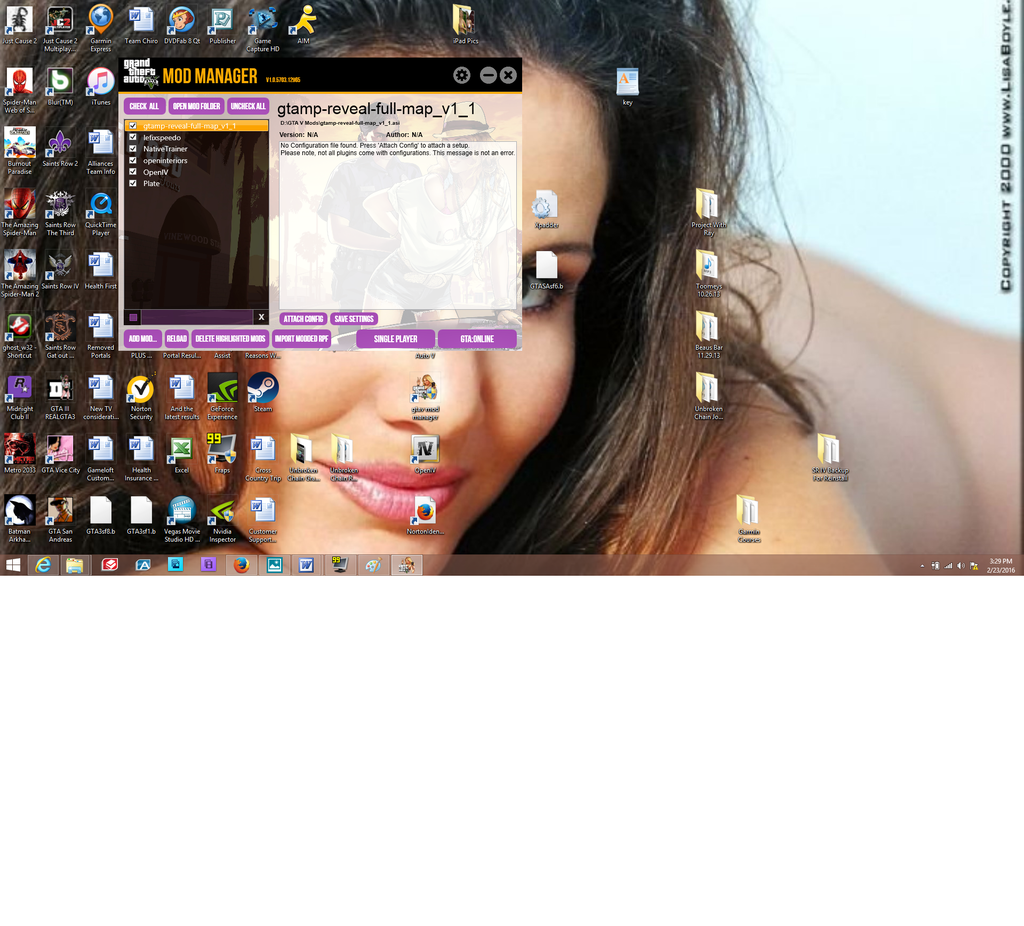Disable the openinteriors plugin checkbox

coord(134,159)
